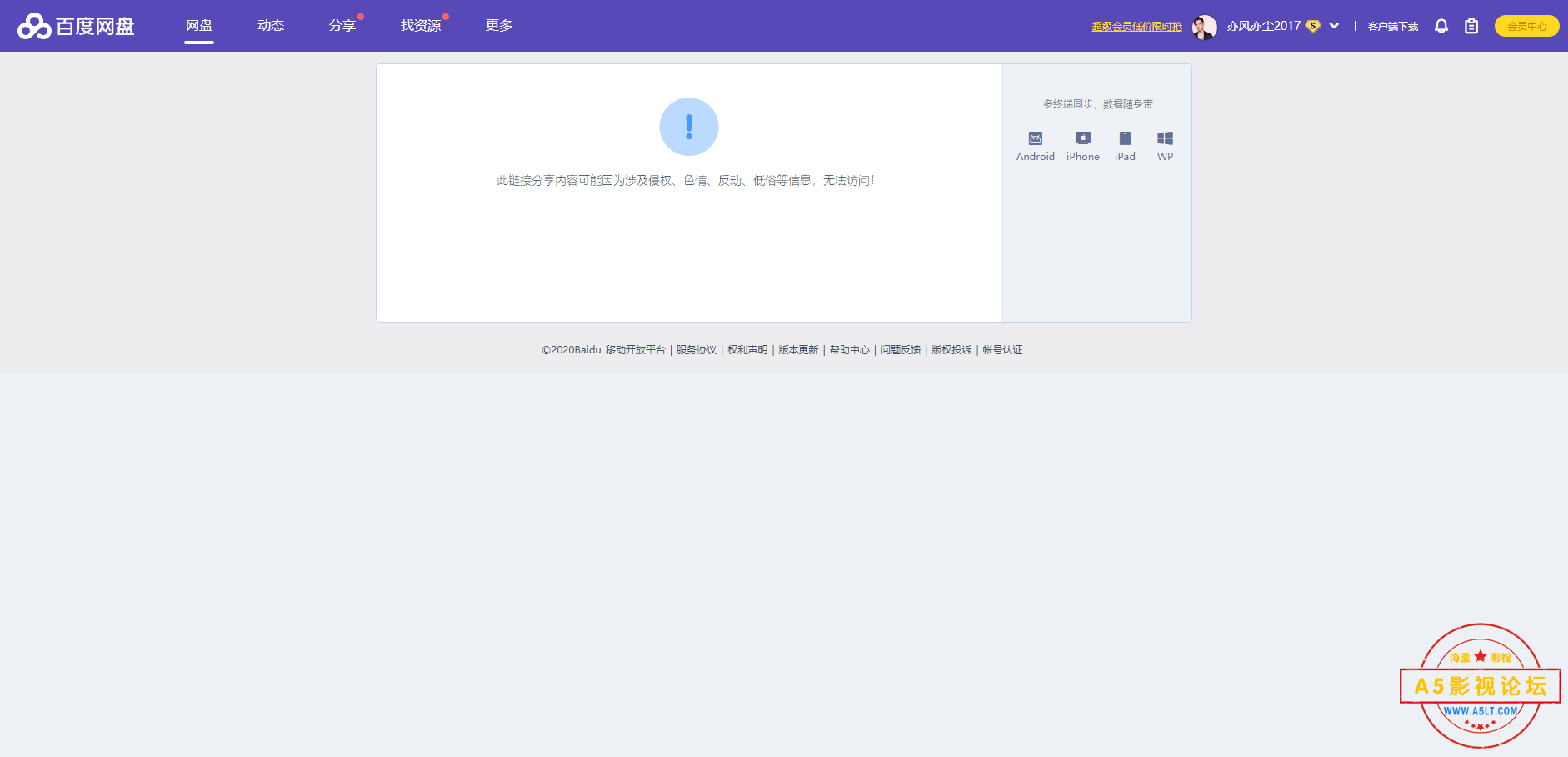
Task: Click the Android download icon
Action: point(1036,138)
